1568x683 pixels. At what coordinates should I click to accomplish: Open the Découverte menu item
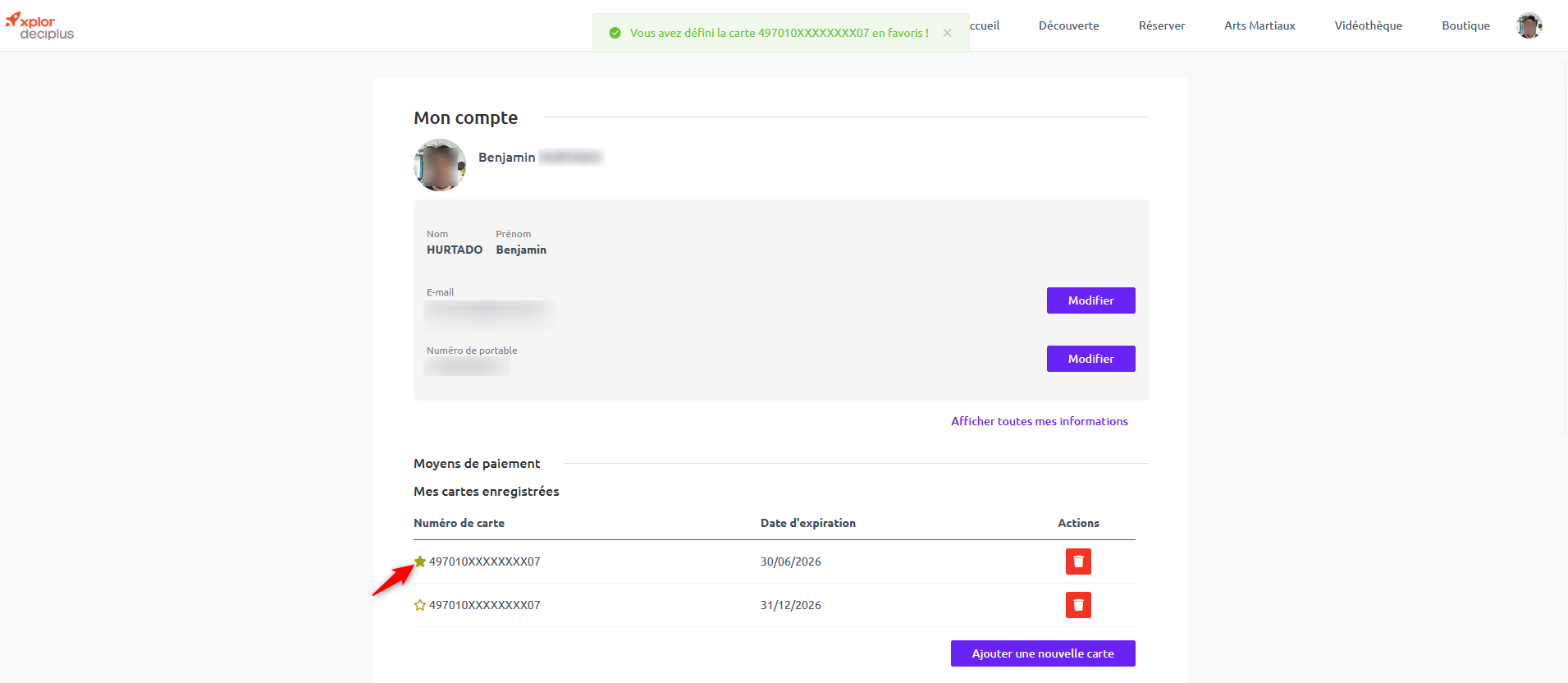(x=1068, y=25)
